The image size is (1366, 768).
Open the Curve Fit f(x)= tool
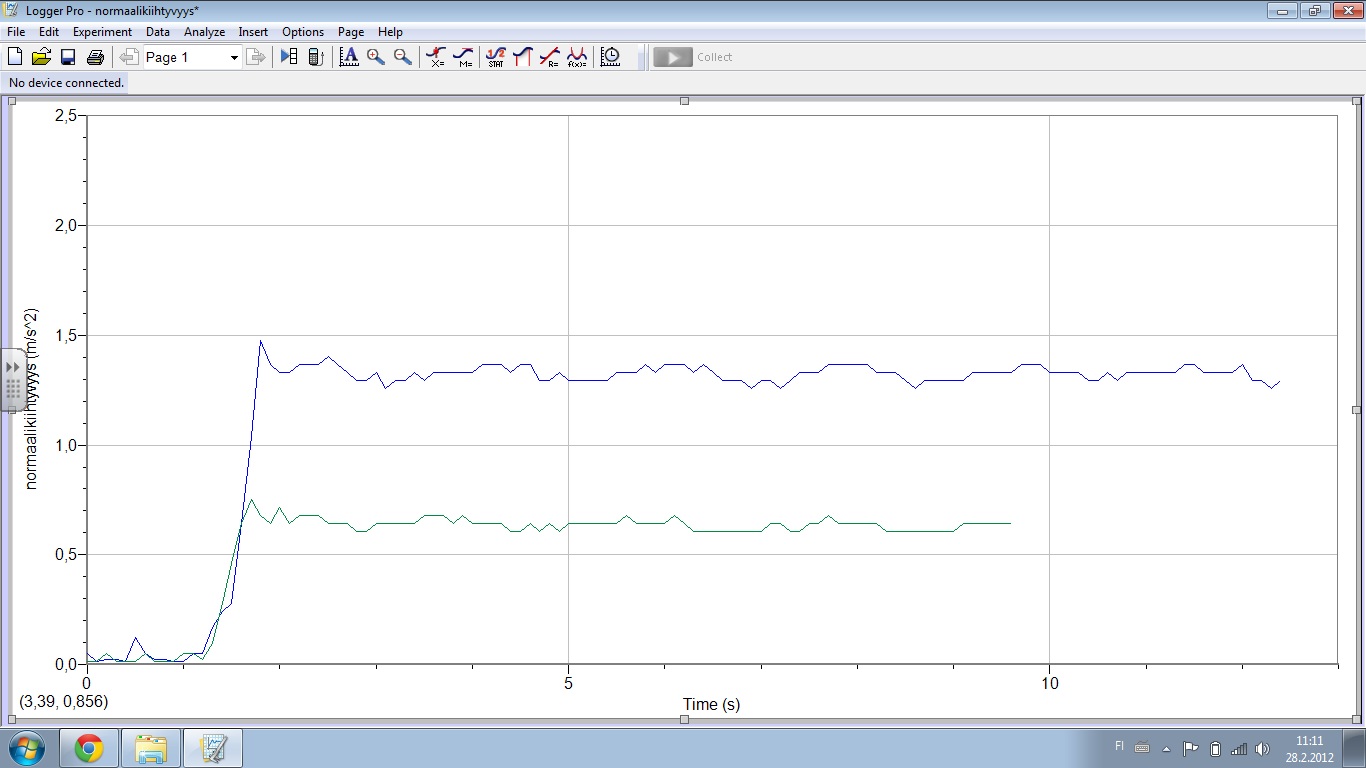(x=577, y=57)
